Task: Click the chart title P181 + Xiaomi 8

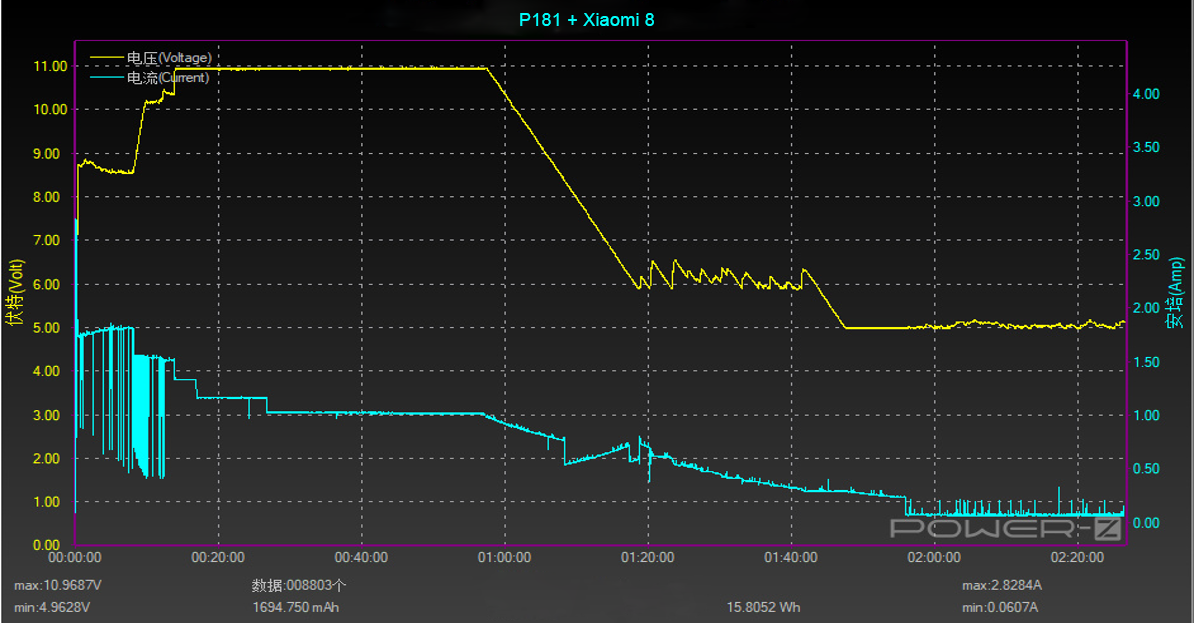Action: pyautogui.click(x=586, y=20)
